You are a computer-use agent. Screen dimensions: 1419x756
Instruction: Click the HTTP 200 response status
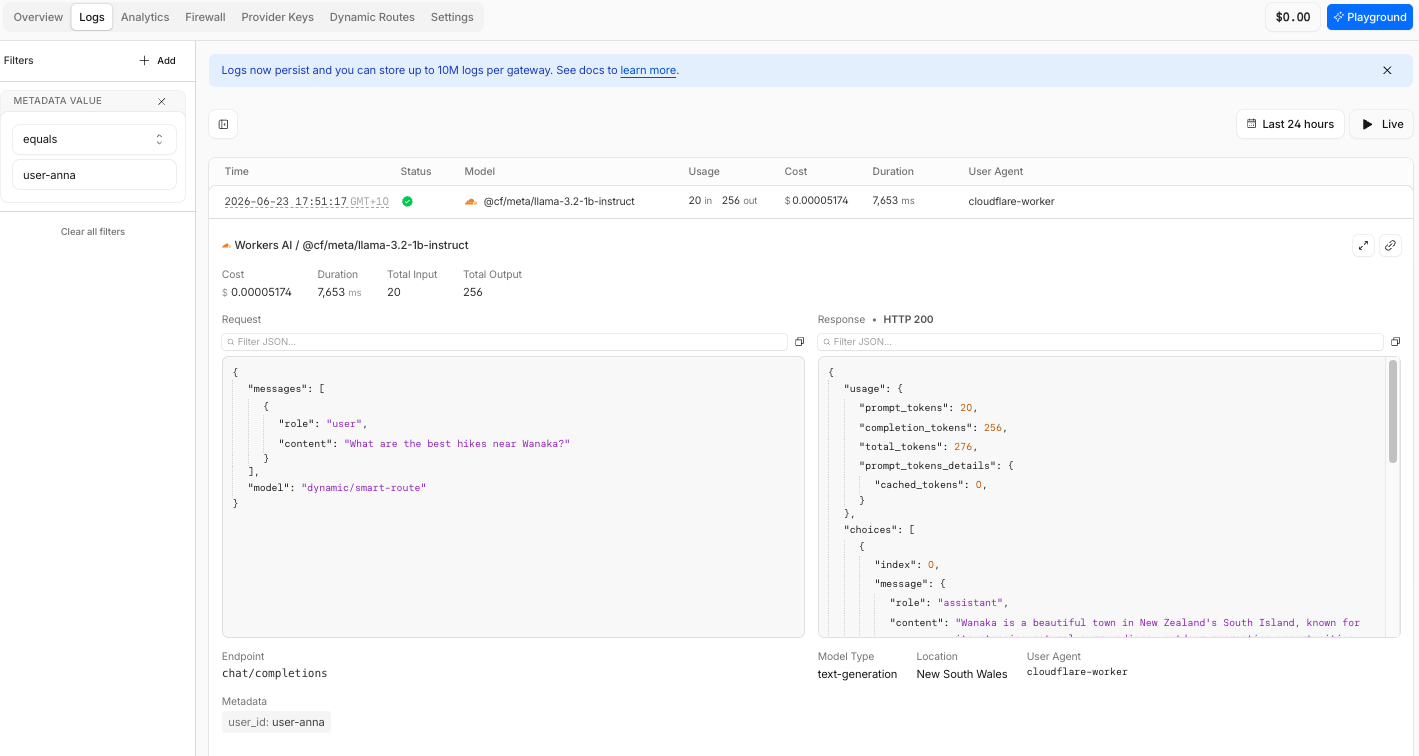point(908,320)
